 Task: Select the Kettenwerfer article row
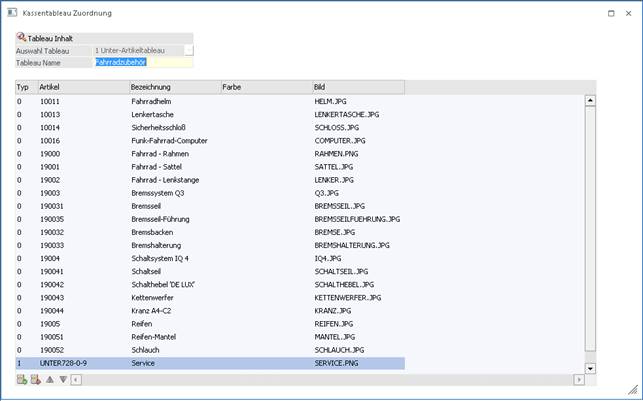point(150,297)
